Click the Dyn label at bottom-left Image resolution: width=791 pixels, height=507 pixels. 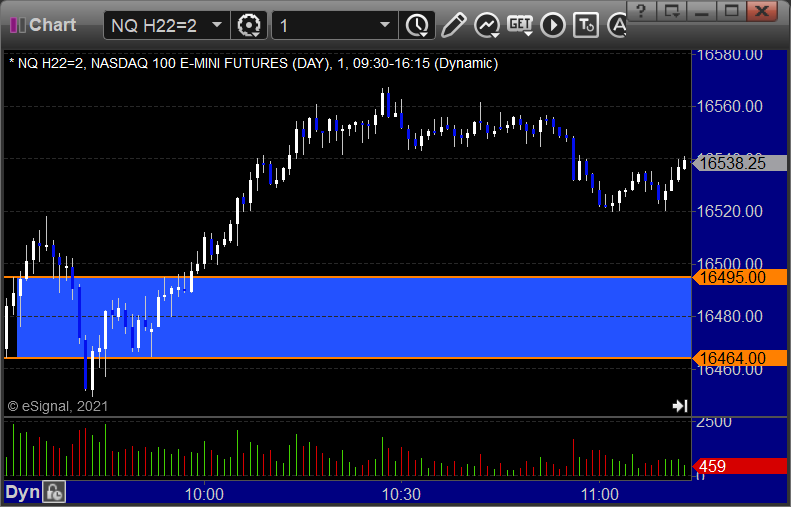coord(22,492)
